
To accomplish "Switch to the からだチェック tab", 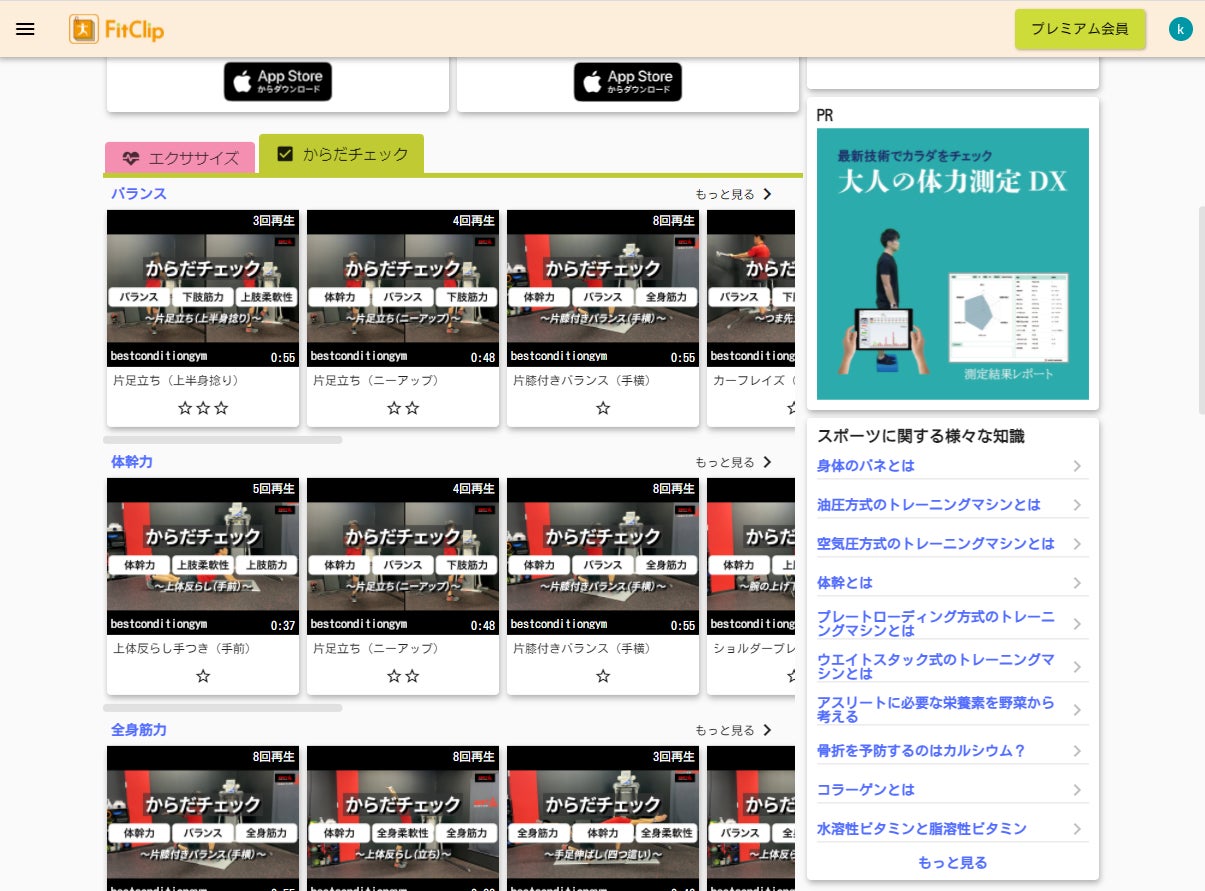I will click(341, 154).
